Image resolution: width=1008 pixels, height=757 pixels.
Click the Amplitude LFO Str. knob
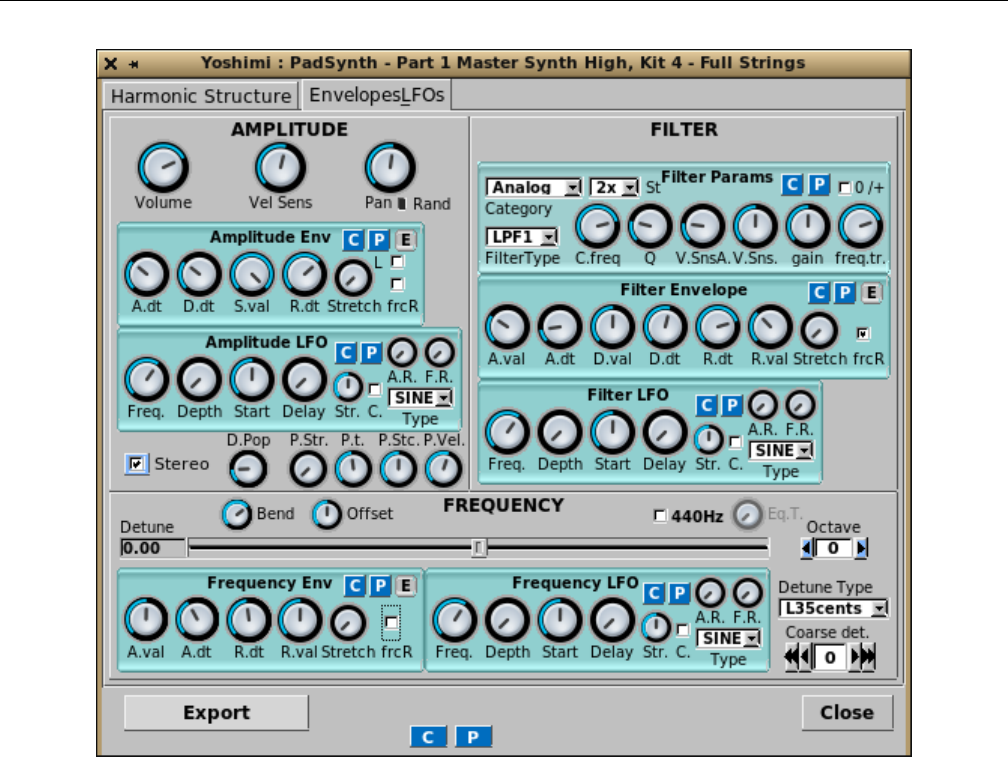pyautogui.click(x=348, y=386)
